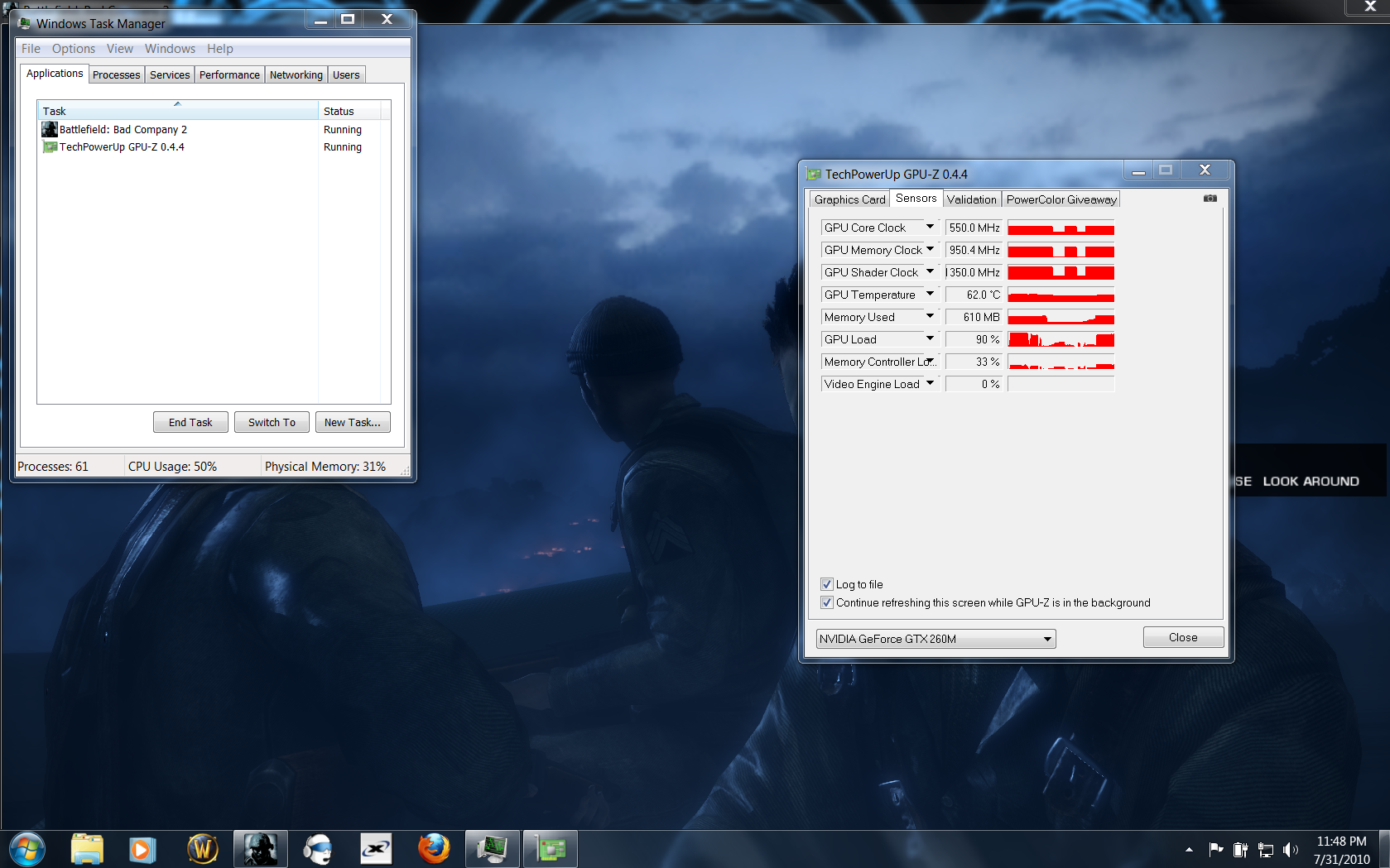Viewport: 1390px width, 868px height.
Task: Open Memory Controller Load sensor dropdown
Action: pos(931,362)
